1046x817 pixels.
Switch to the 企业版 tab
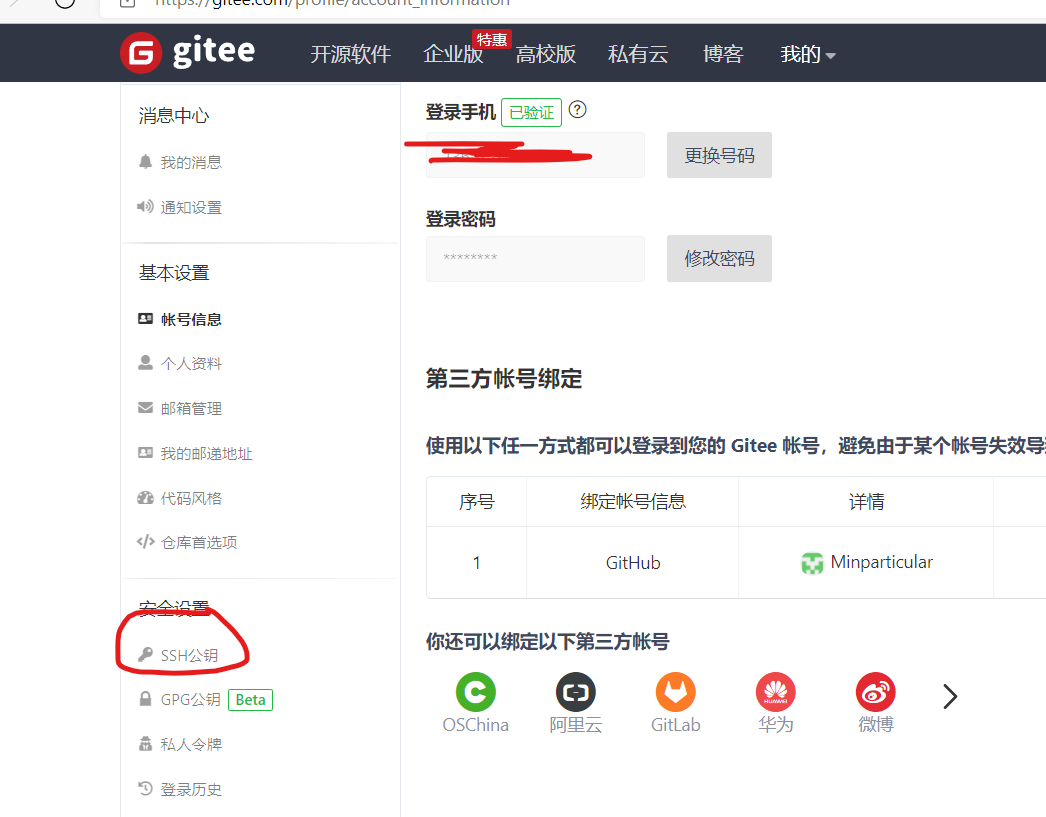pos(452,54)
